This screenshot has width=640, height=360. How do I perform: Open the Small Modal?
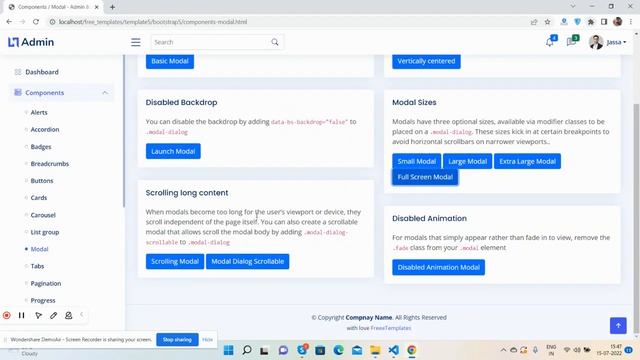pyautogui.click(x=416, y=161)
